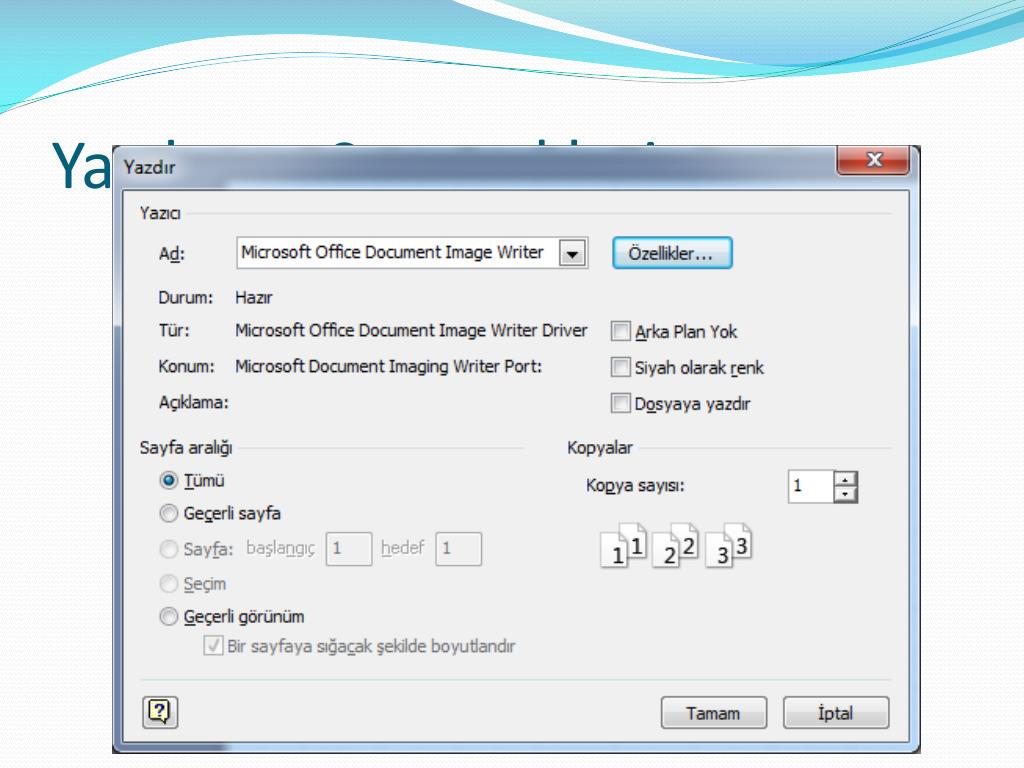Enable Arka Plan Yok checkbox
Image resolution: width=1024 pixels, height=768 pixels.
click(x=620, y=331)
